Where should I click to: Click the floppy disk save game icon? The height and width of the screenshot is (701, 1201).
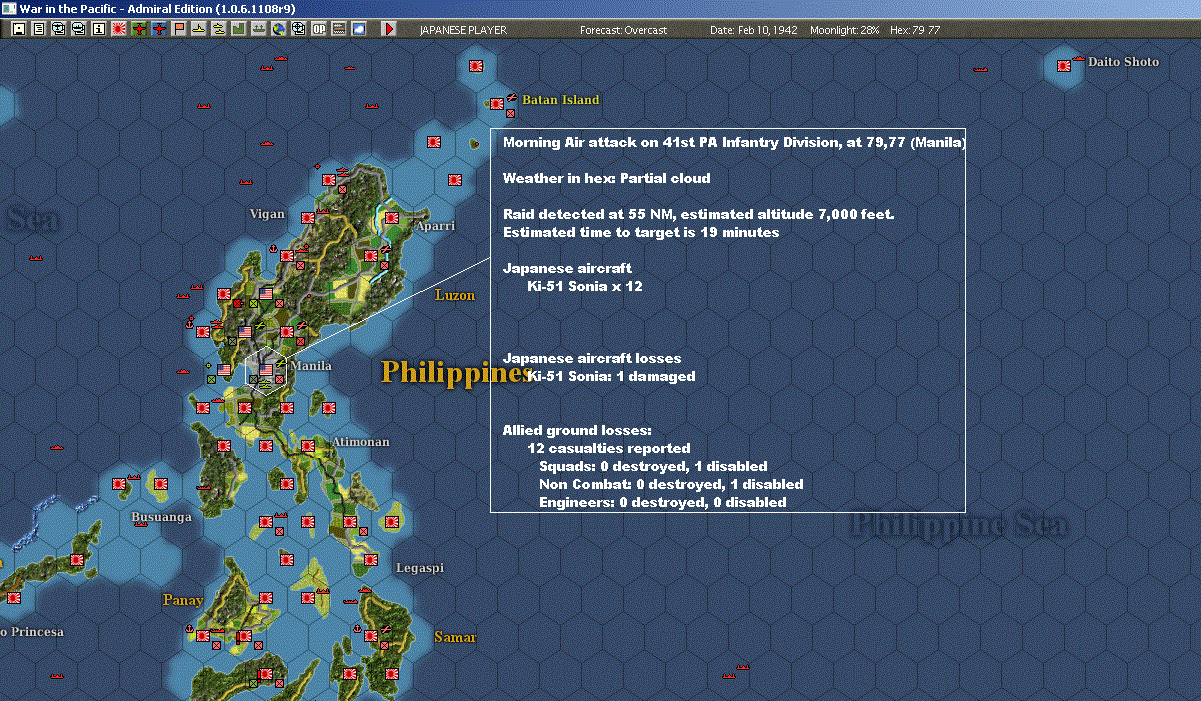[18, 29]
